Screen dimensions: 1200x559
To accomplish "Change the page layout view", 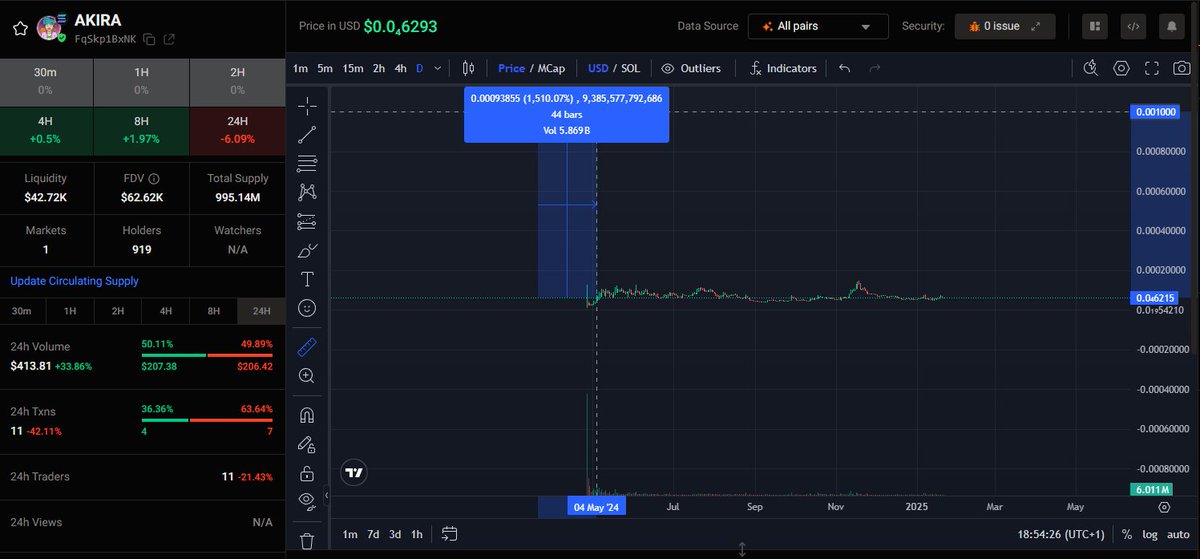I will pyautogui.click(x=1095, y=26).
